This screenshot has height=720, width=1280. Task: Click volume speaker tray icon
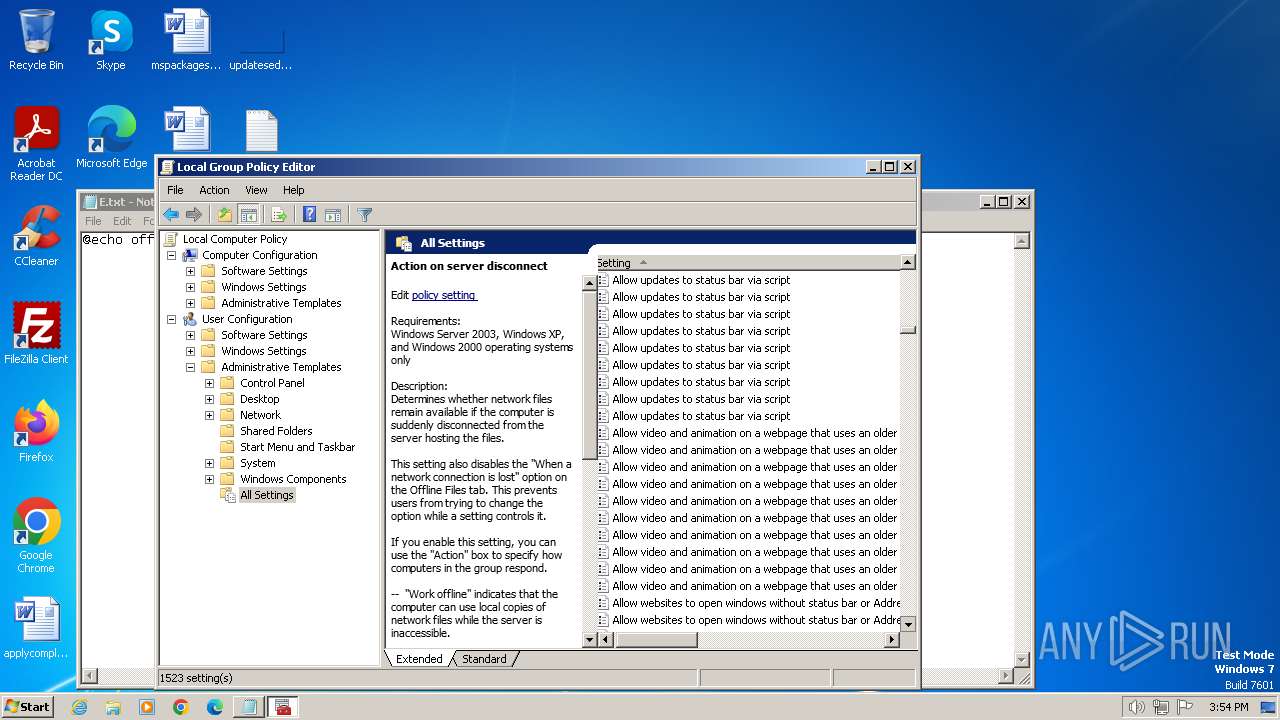click(1136, 707)
